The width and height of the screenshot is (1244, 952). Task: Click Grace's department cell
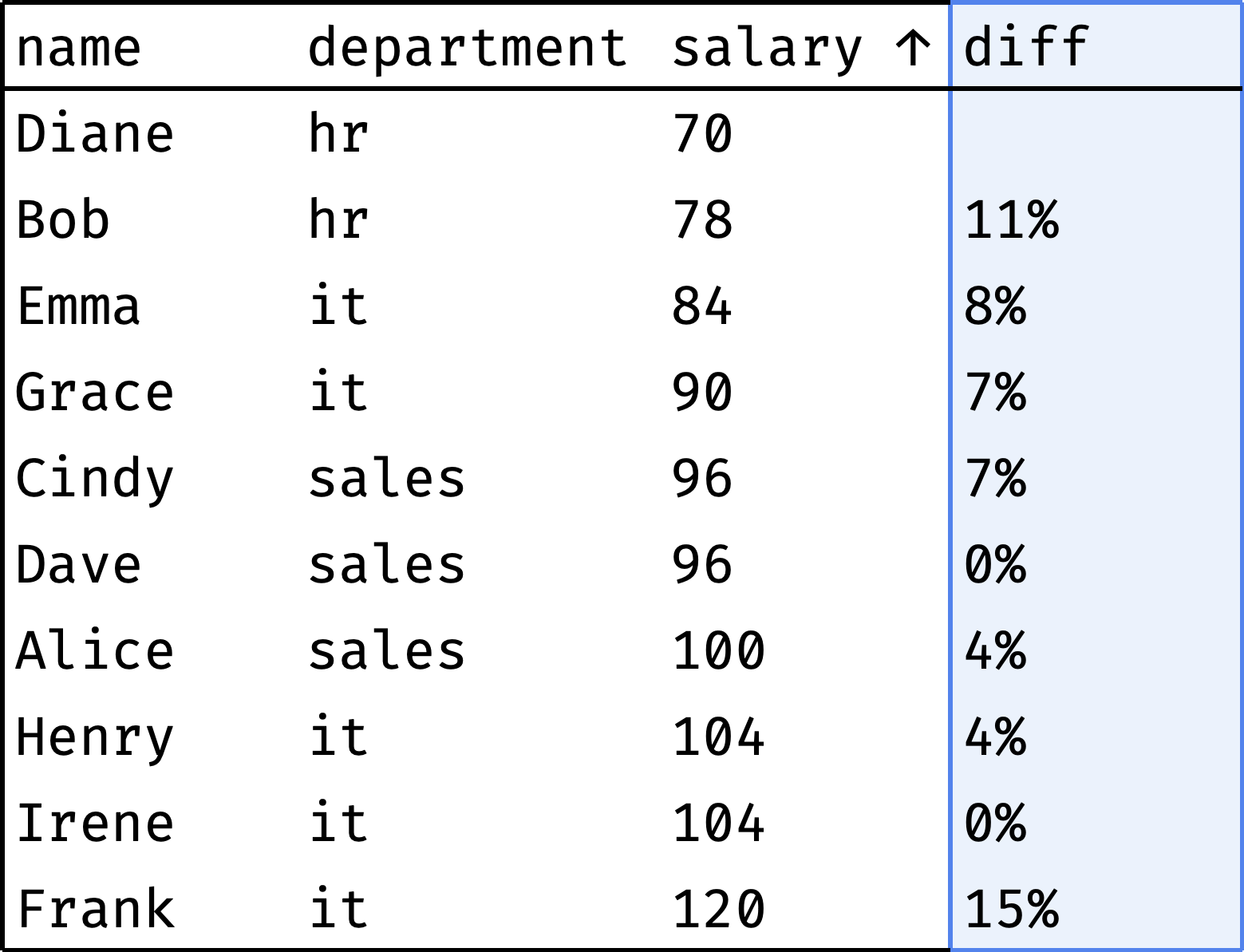click(339, 392)
